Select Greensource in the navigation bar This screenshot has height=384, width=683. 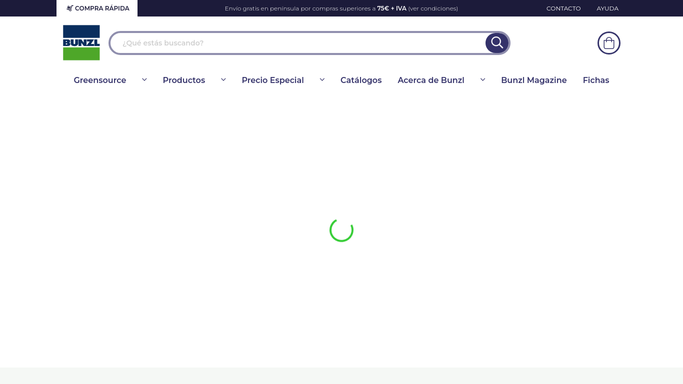100,80
